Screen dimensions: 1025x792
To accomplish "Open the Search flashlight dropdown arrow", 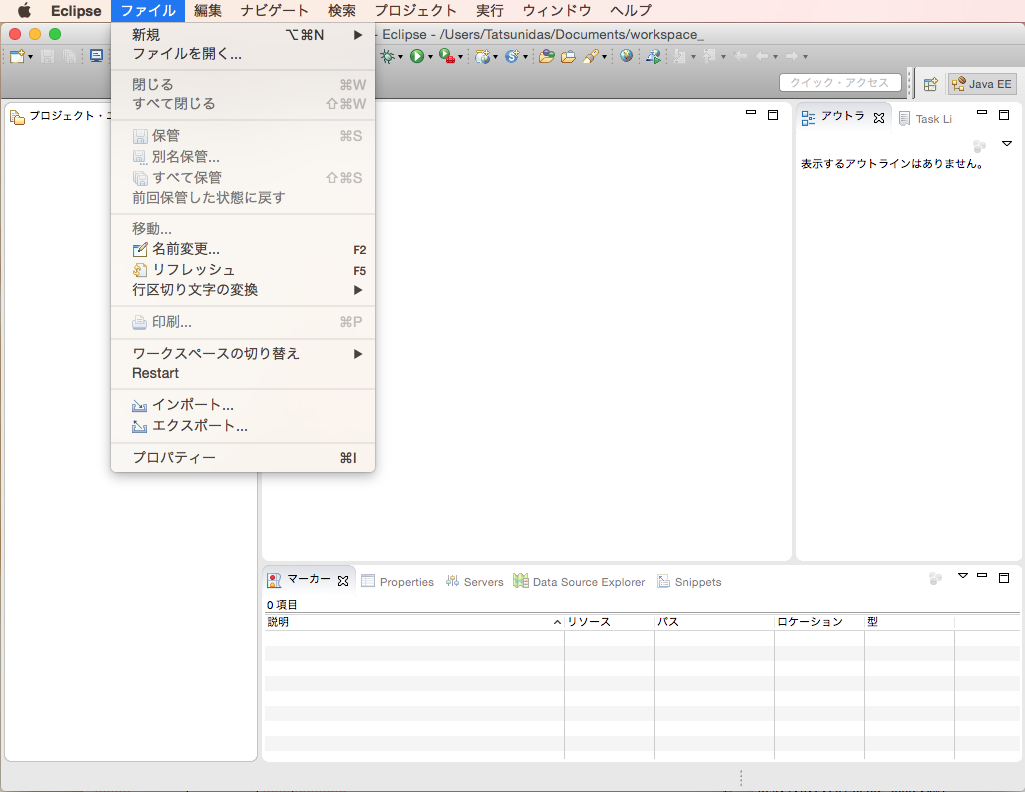I will (604, 57).
